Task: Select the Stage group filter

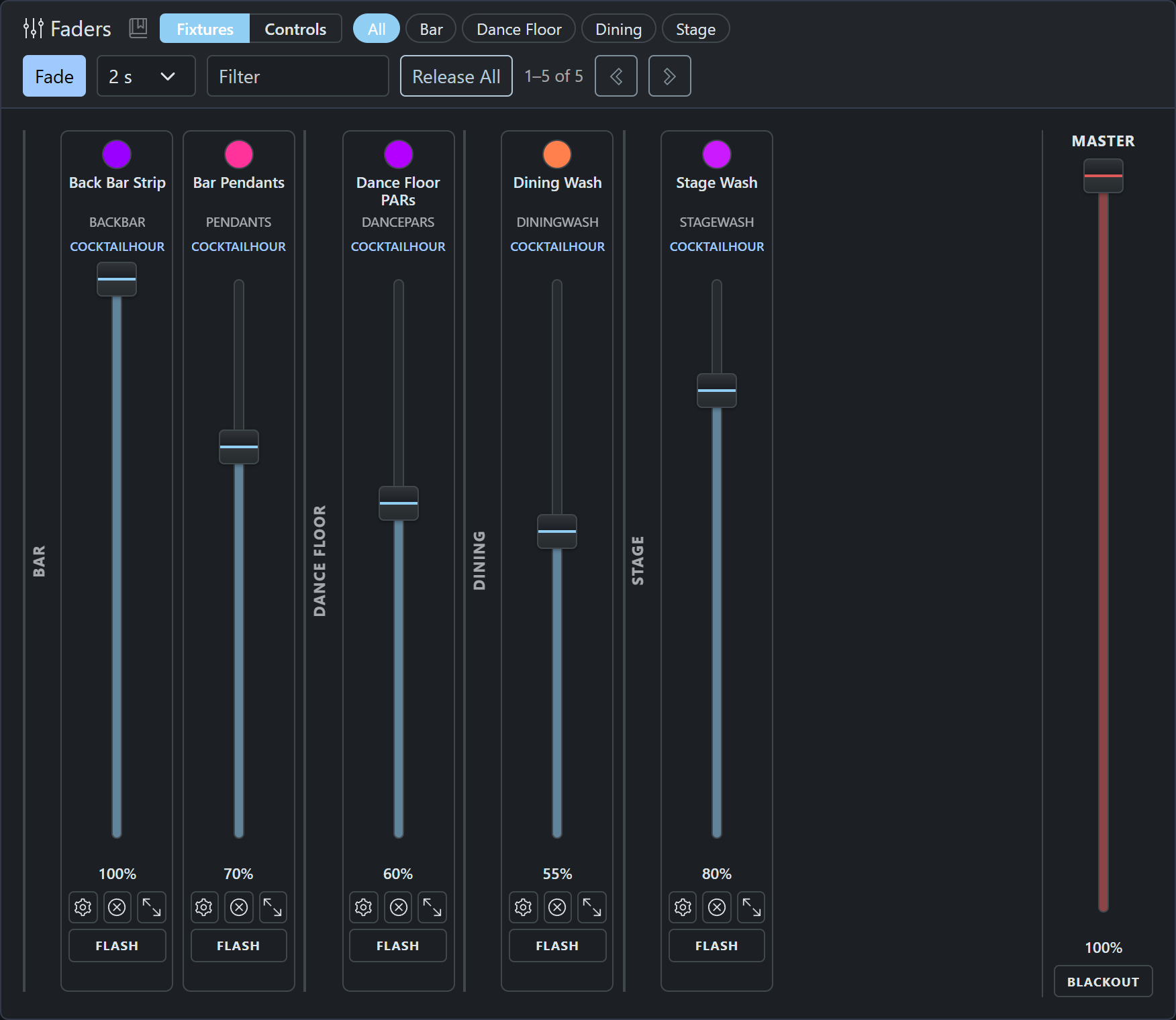Action: tap(695, 29)
